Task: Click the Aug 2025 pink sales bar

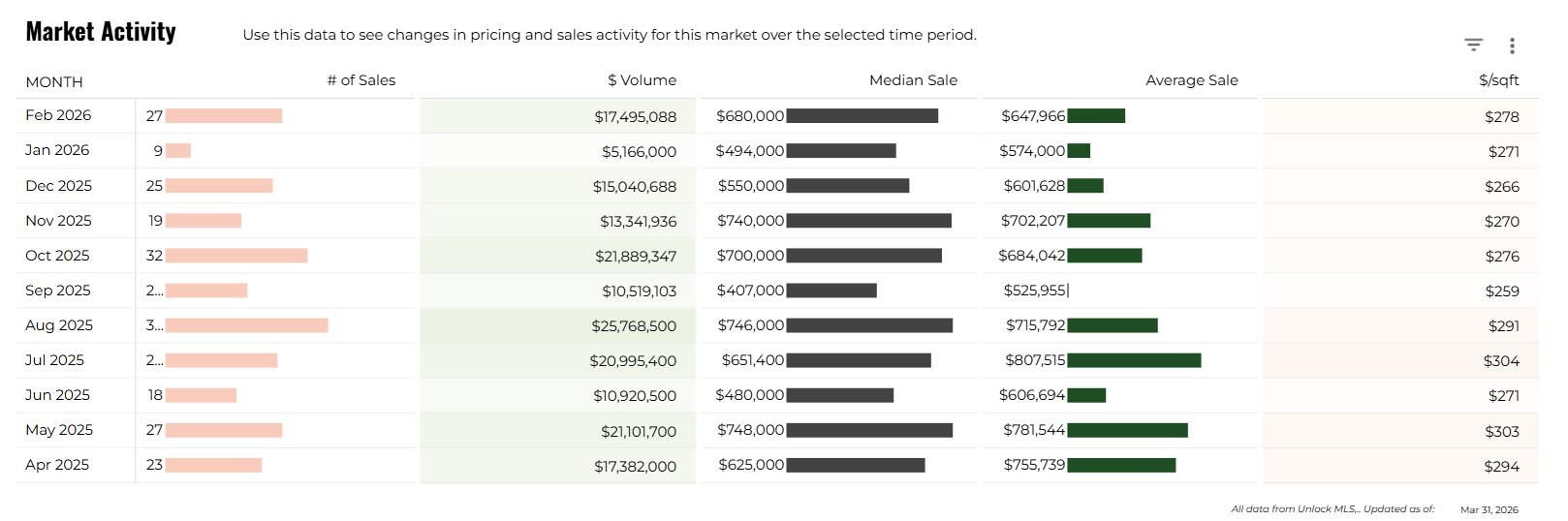Action: click(x=246, y=325)
